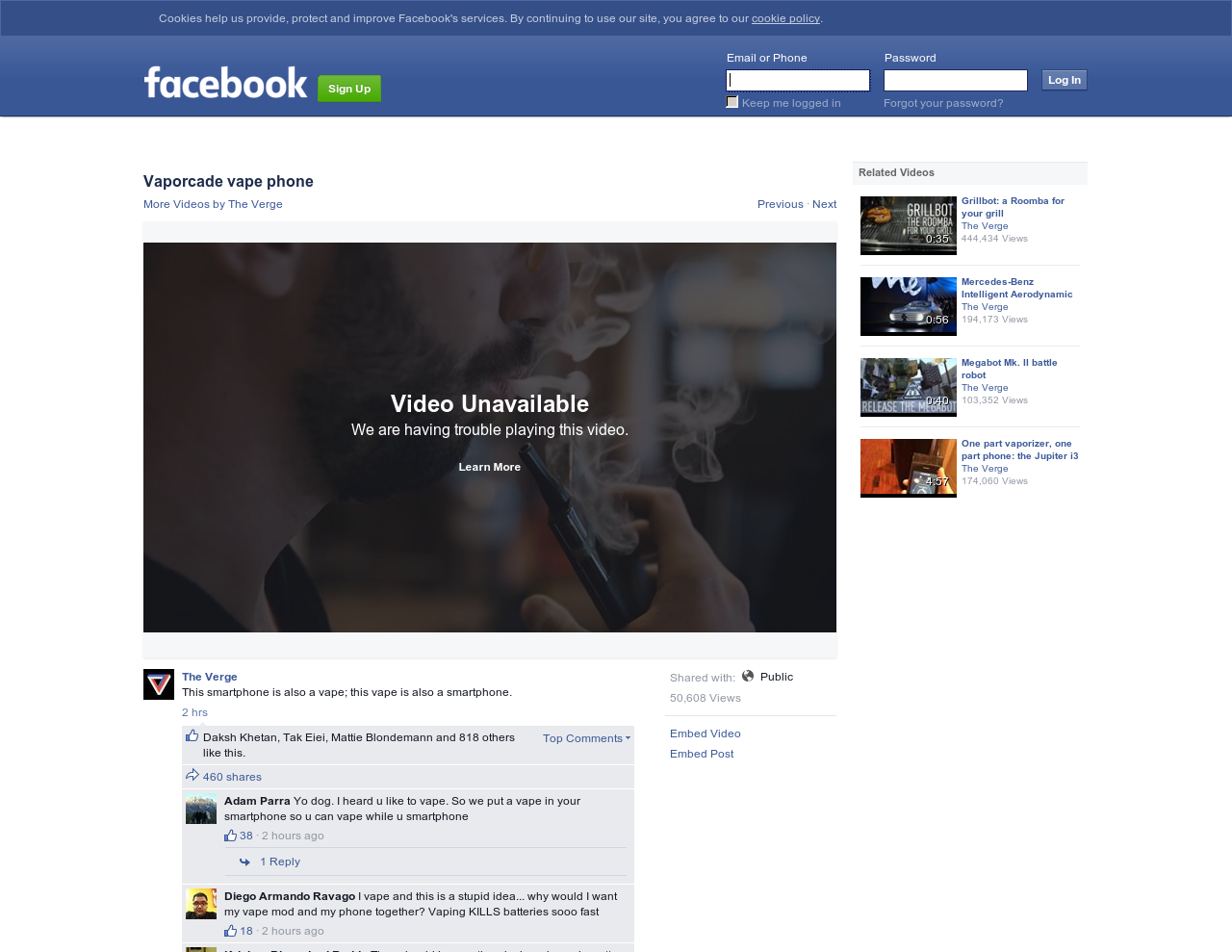Click The Verge under the Megabot video
The image size is (1232, 952).
pos(985,388)
